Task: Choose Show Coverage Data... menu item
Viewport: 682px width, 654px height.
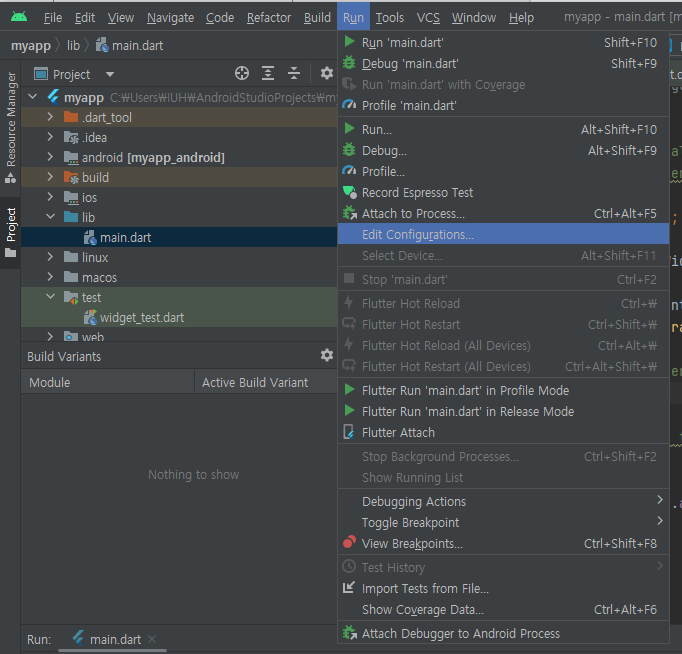Action: pos(503,609)
